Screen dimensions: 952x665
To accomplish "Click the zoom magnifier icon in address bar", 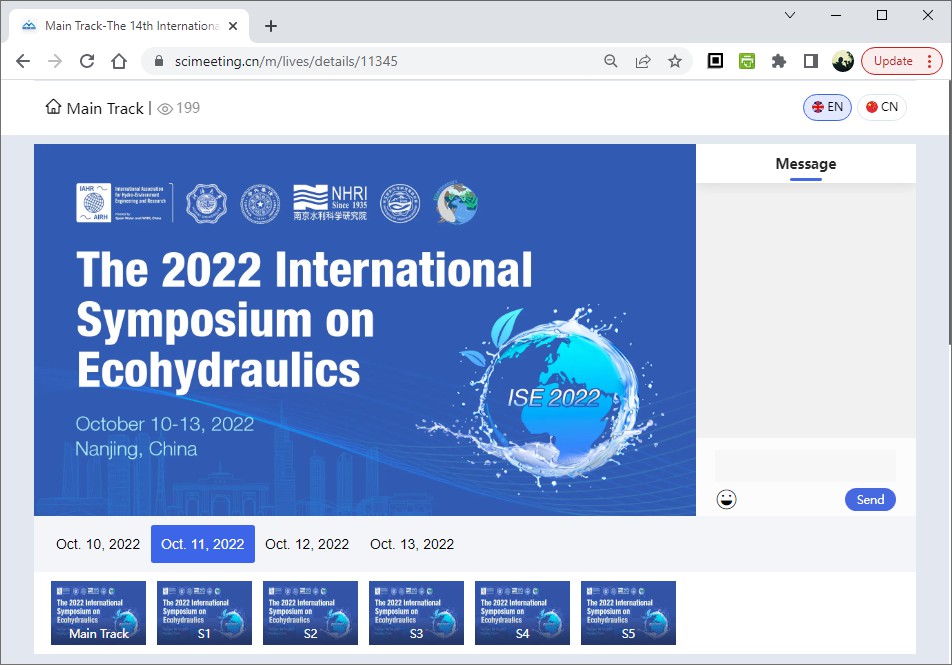I will click(x=611, y=61).
